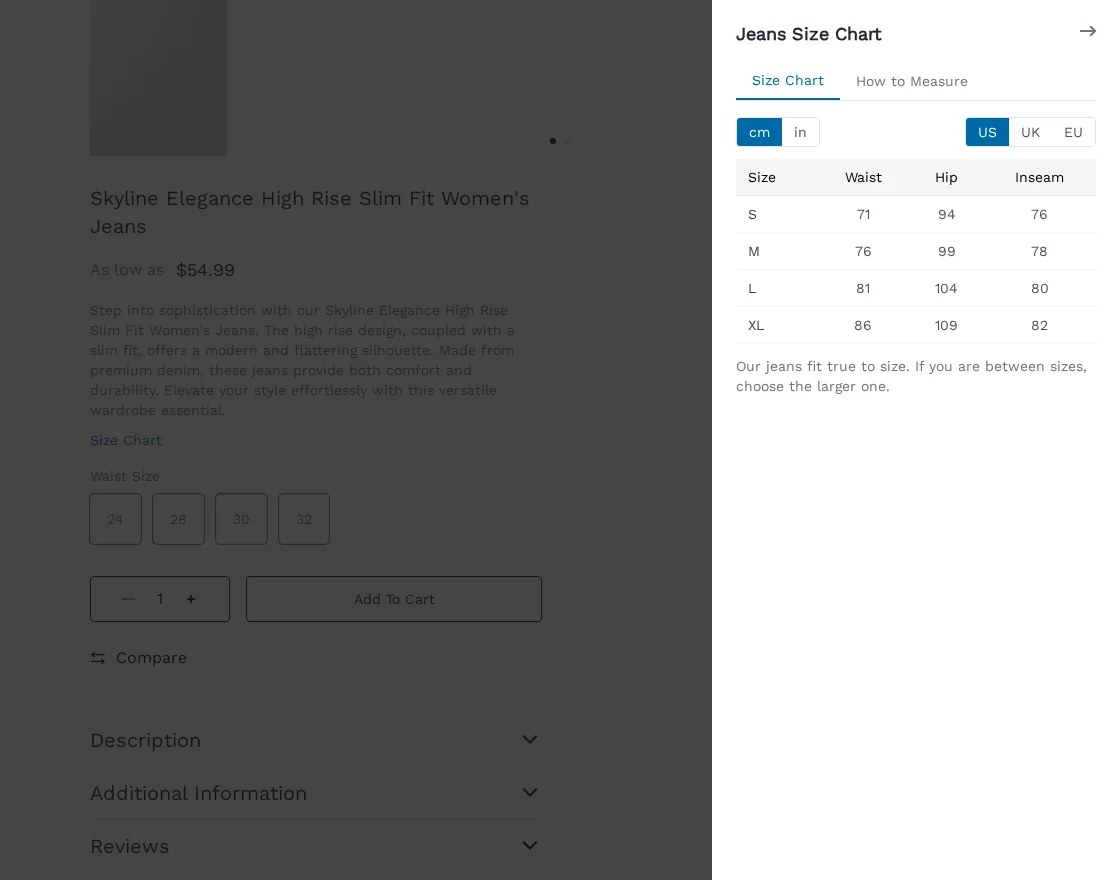Click waist value 81 for size L
Image resolution: width=1120 pixels, height=880 pixels.
click(863, 289)
